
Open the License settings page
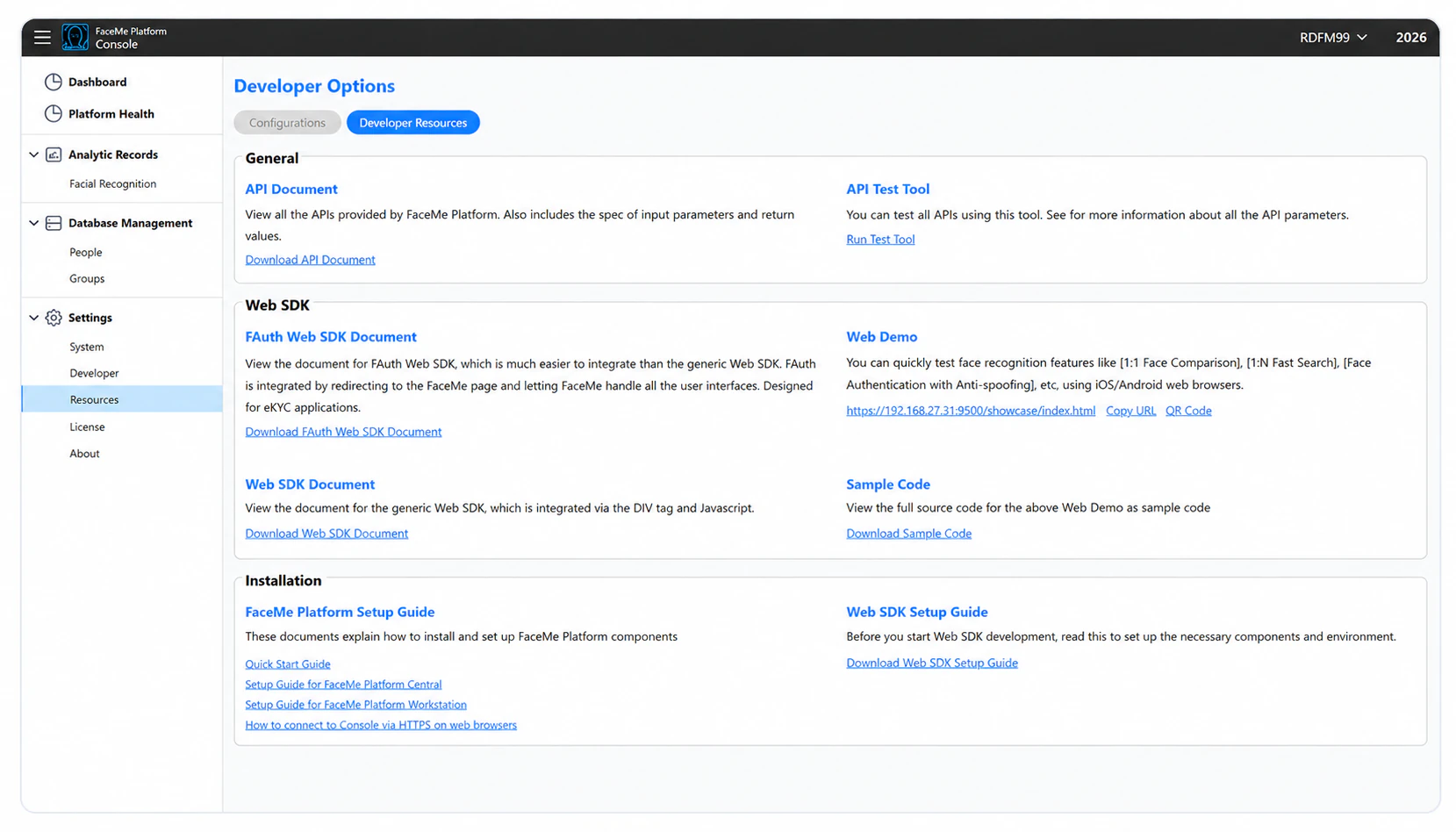(87, 427)
